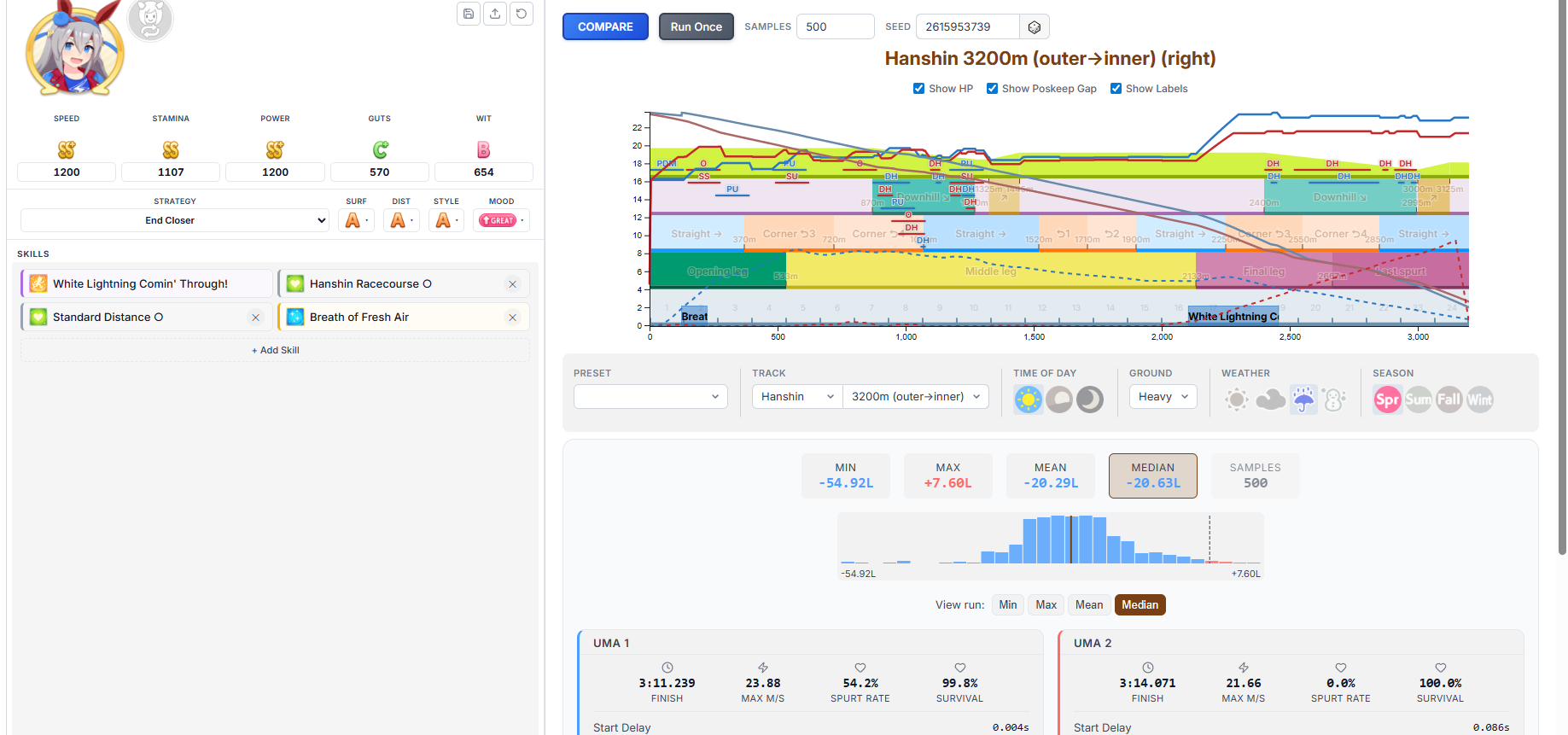The image size is (1568, 735).
Task: Click the gray secondary character avatar
Action: click(150, 20)
